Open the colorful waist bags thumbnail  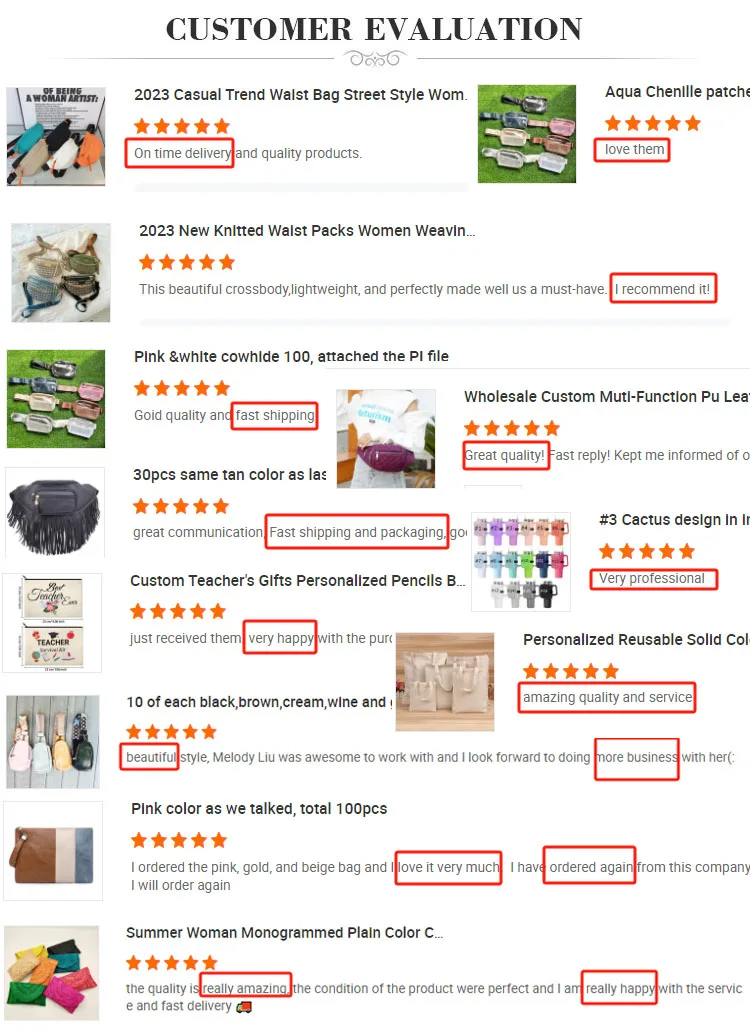(56, 137)
